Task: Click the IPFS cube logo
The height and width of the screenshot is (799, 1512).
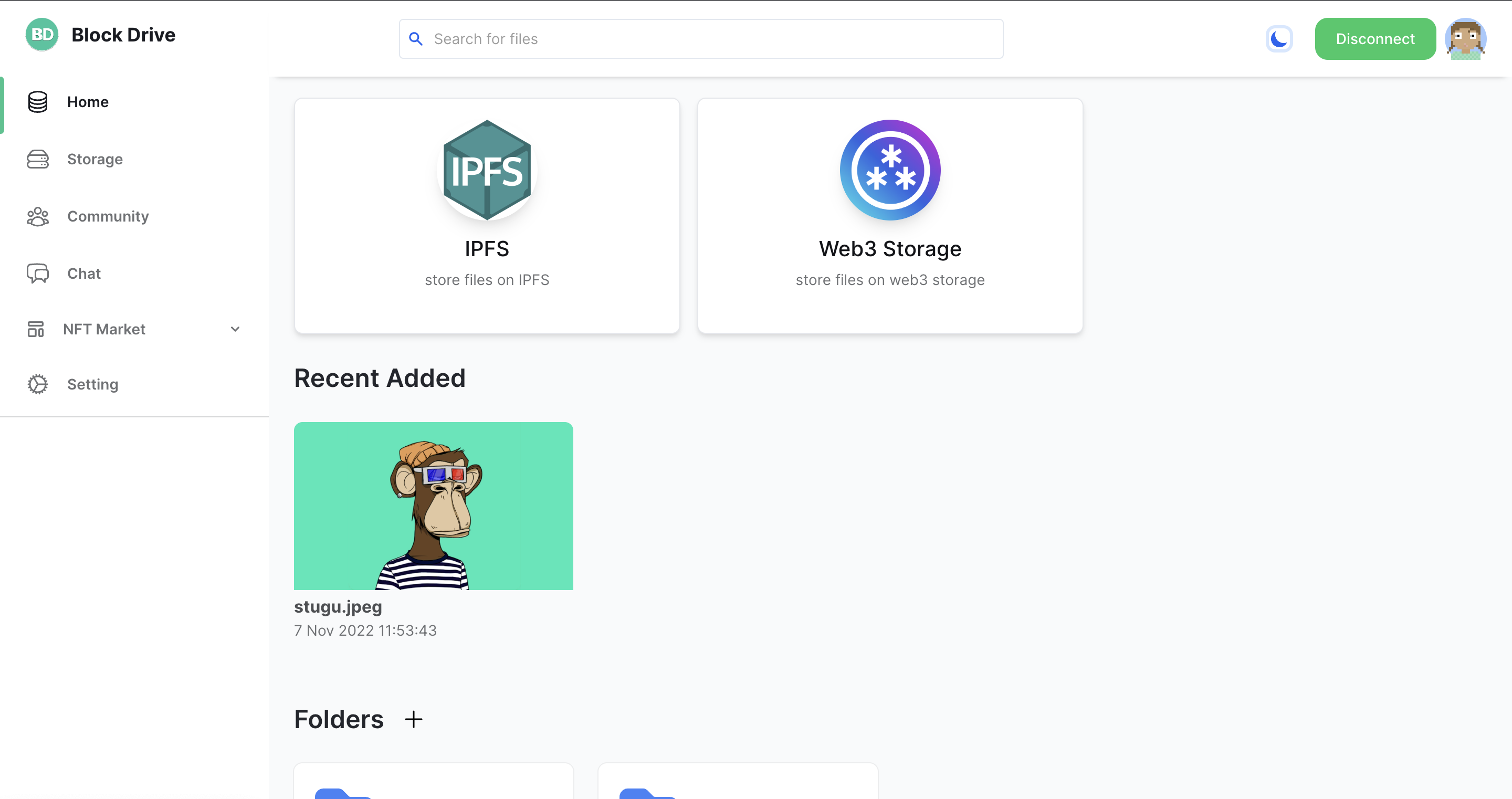Action: point(487,170)
